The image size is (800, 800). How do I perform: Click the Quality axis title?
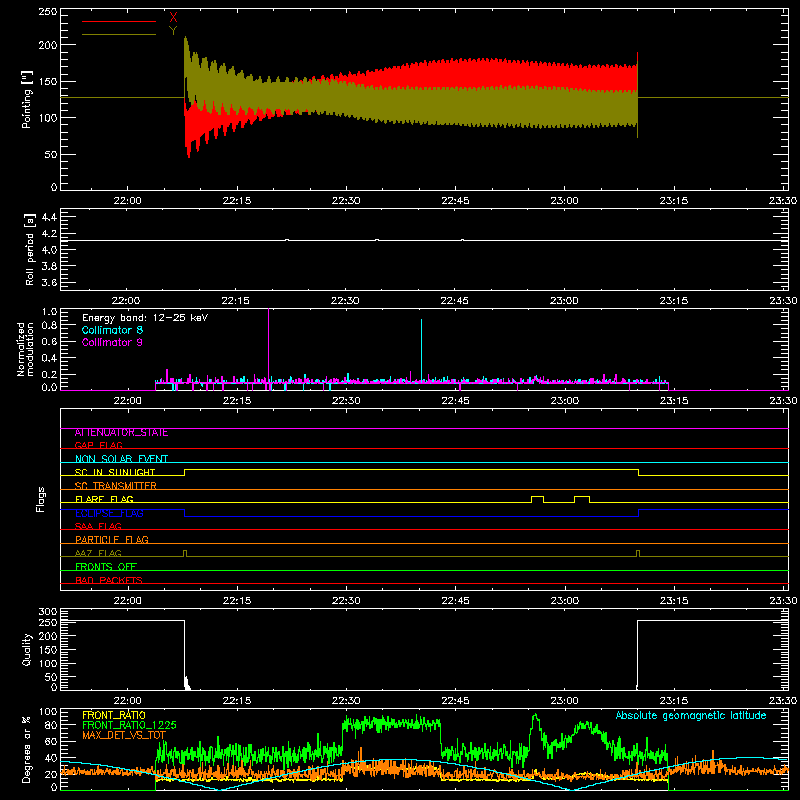pyautogui.click(x=27, y=649)
